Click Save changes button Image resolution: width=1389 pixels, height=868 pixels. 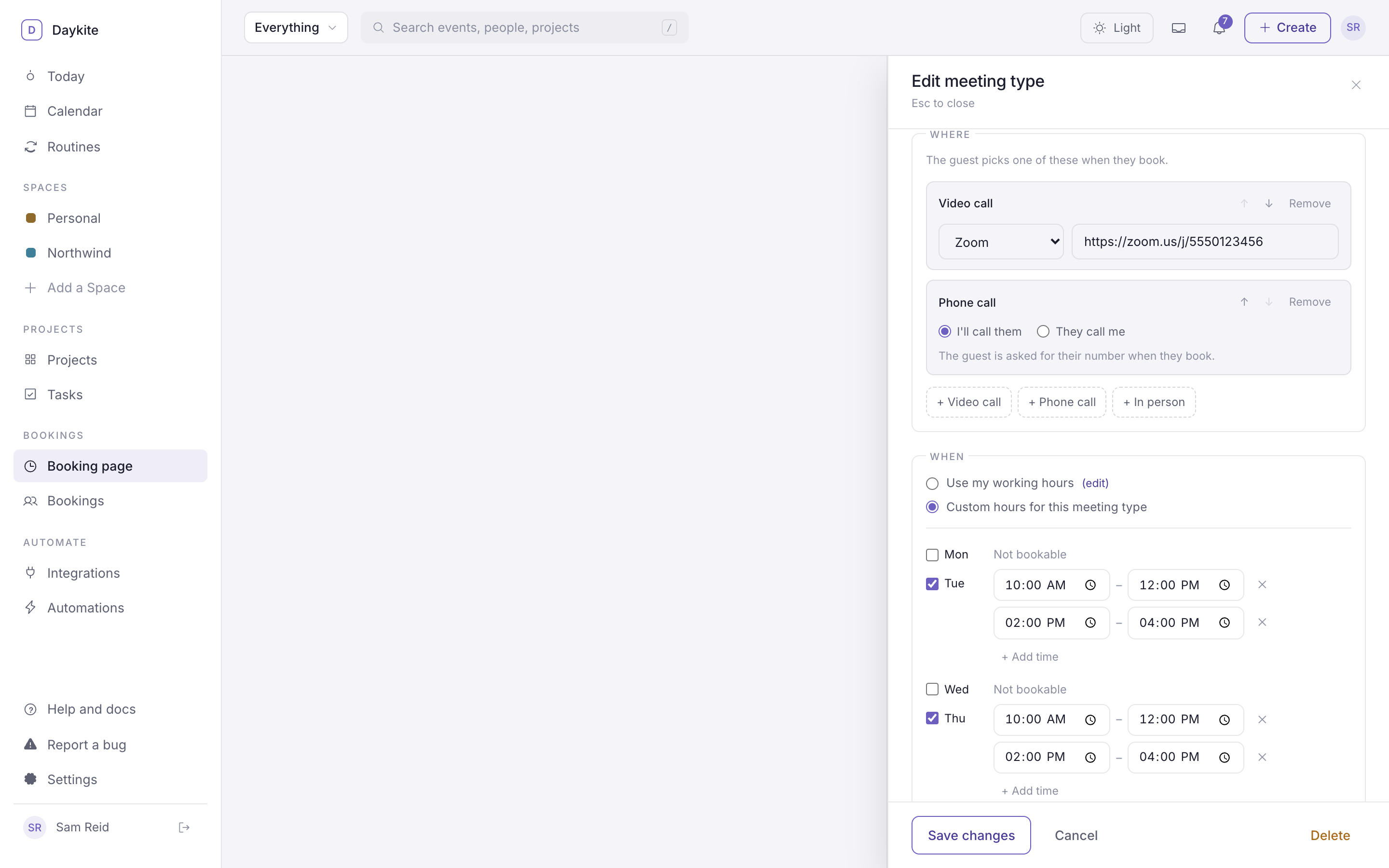pyautogui.click(x=971, y=835)
